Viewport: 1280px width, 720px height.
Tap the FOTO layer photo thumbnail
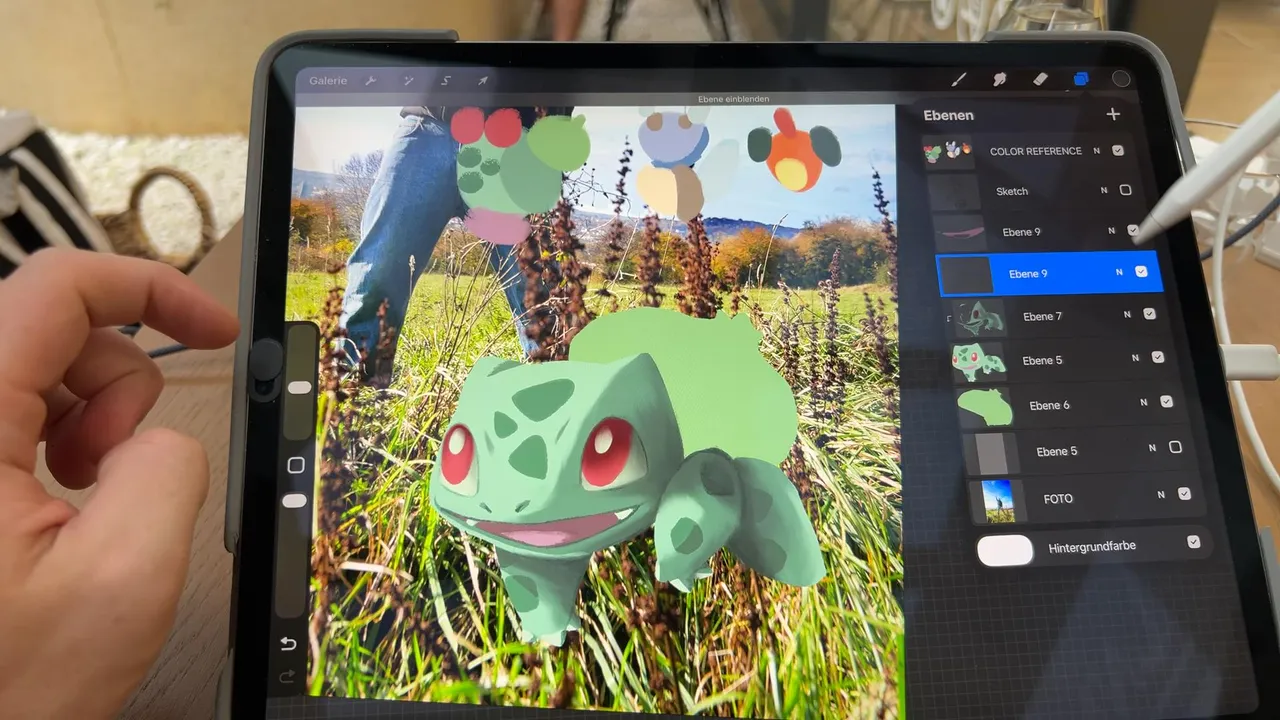click(x=997, y=501)
